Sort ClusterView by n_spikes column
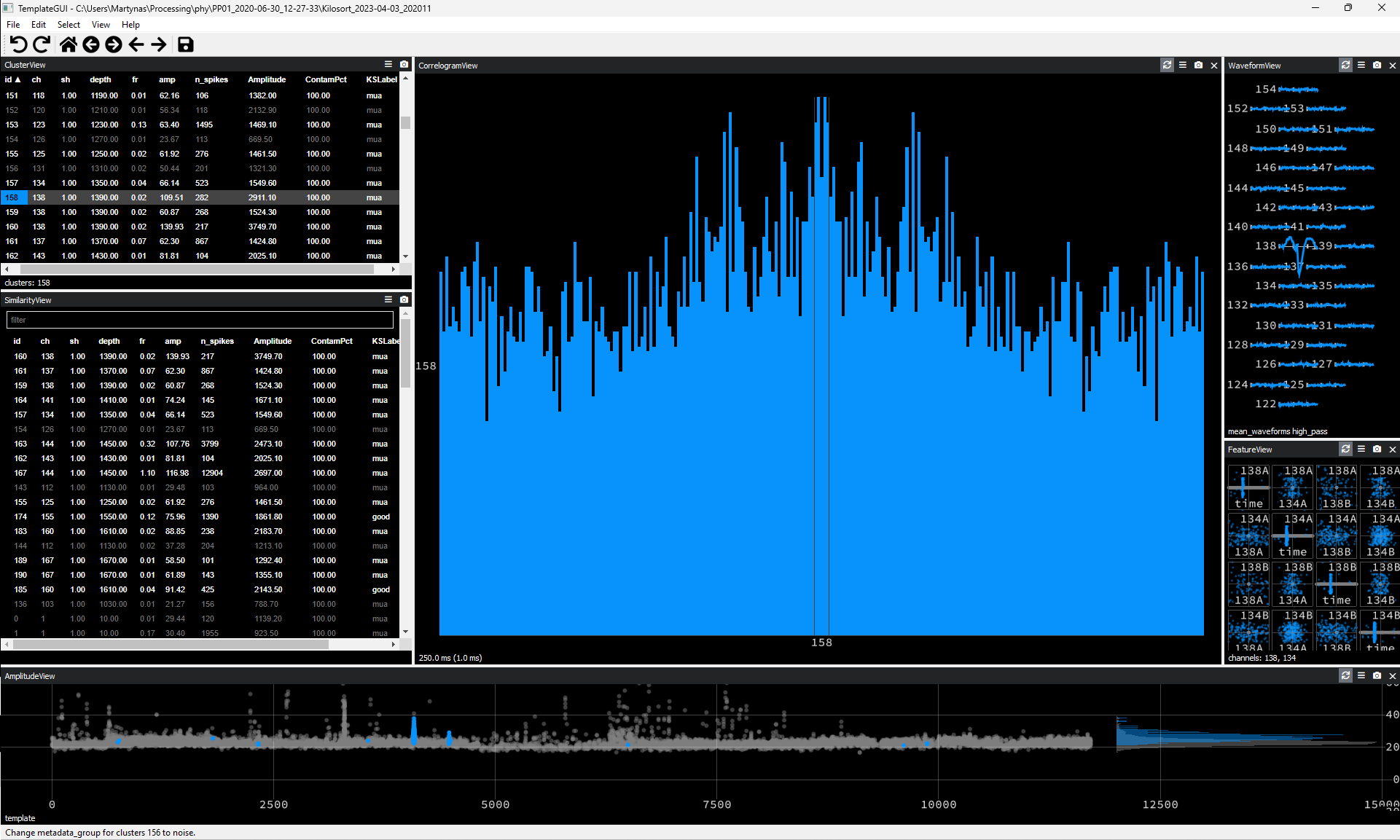 pos(211,79)
